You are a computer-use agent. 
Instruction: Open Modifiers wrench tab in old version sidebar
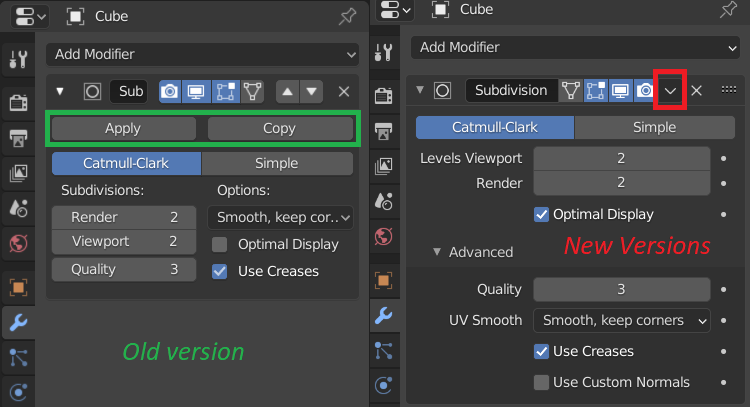coord(18,322)
